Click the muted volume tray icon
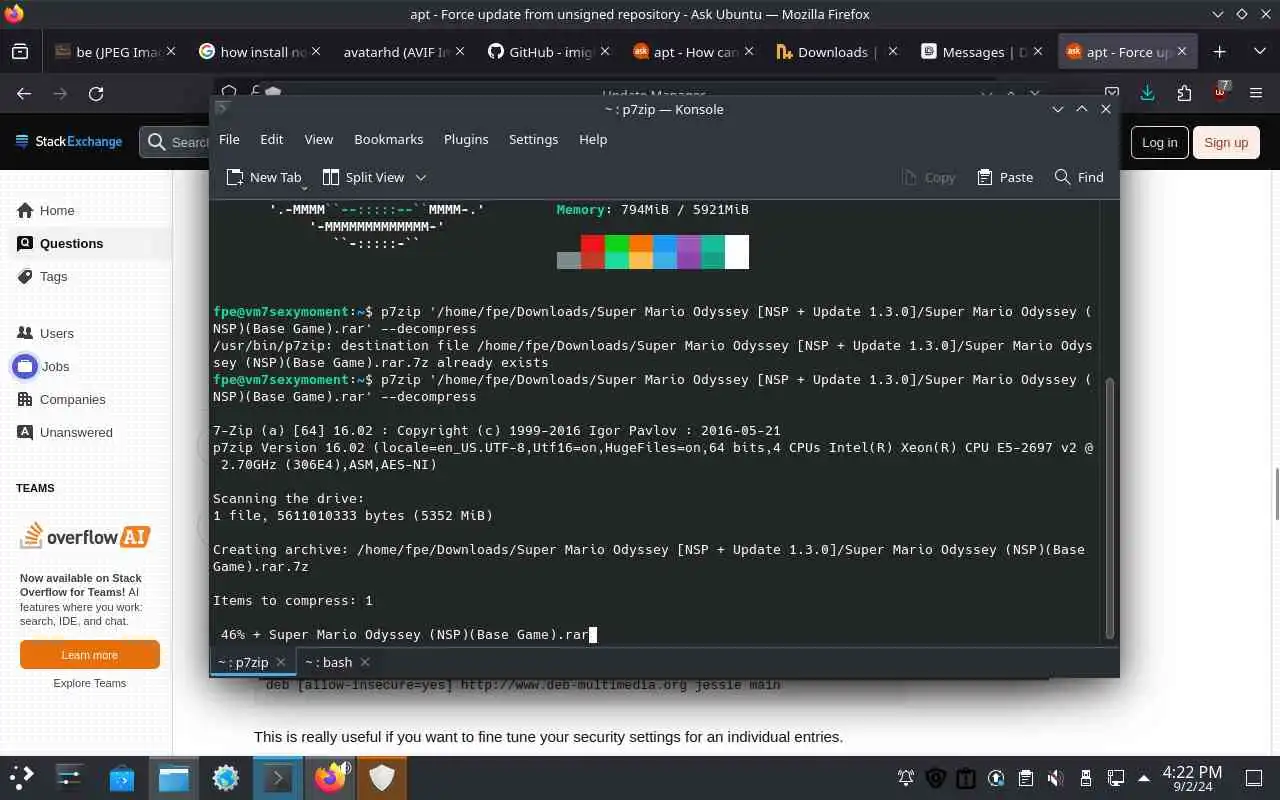 coord(1055,777)
